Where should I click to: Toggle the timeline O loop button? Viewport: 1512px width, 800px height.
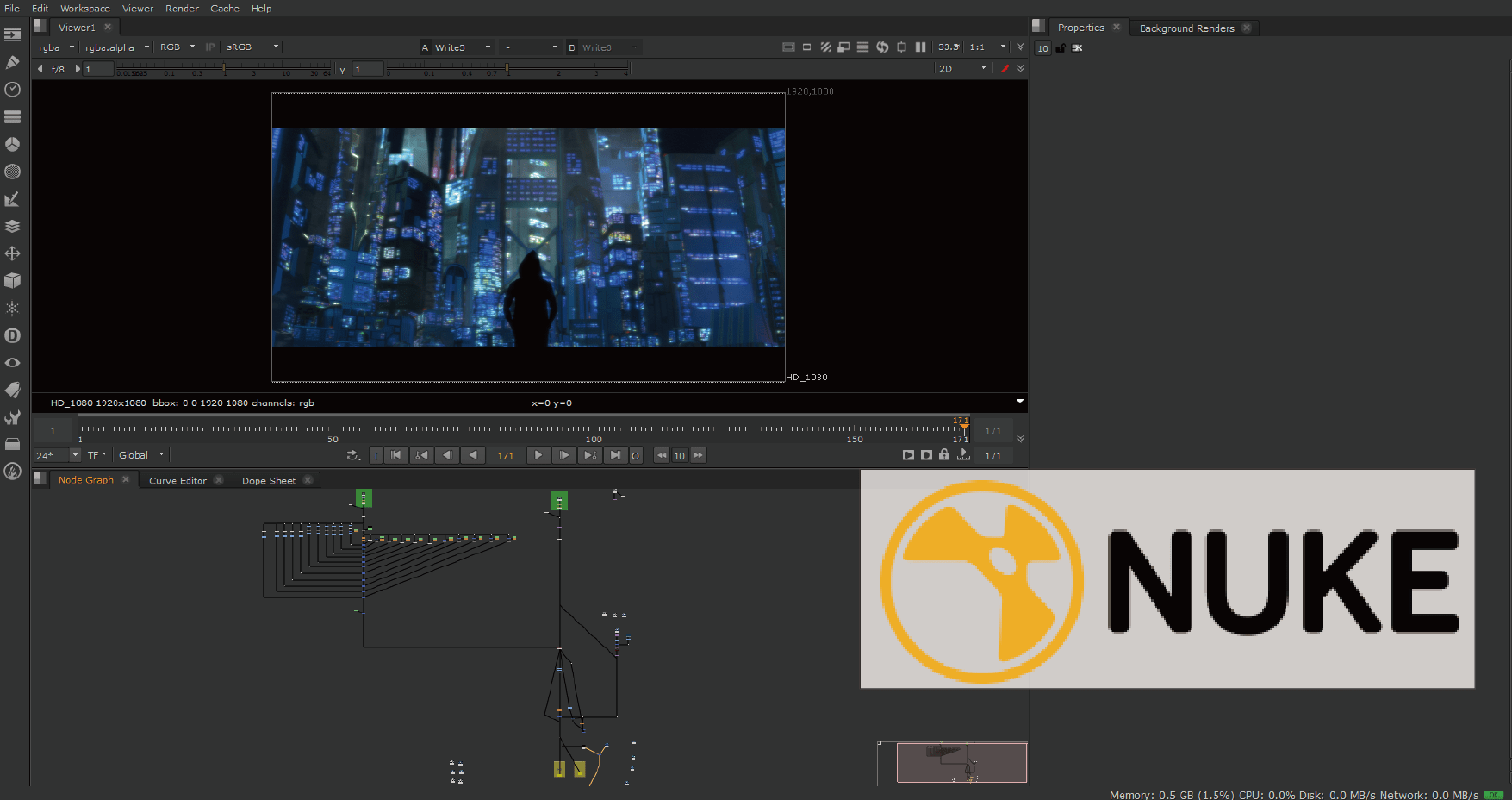coord(635,455)
